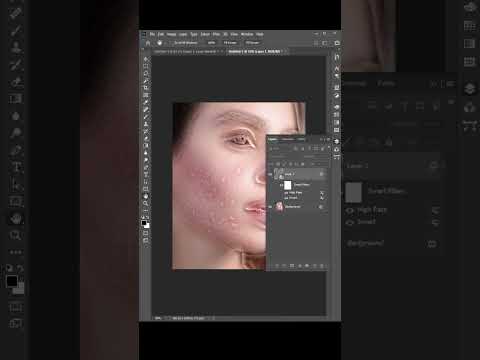Screen dimensions: 480x360
Task: Open the Window menu
Action: pos(247,34)
